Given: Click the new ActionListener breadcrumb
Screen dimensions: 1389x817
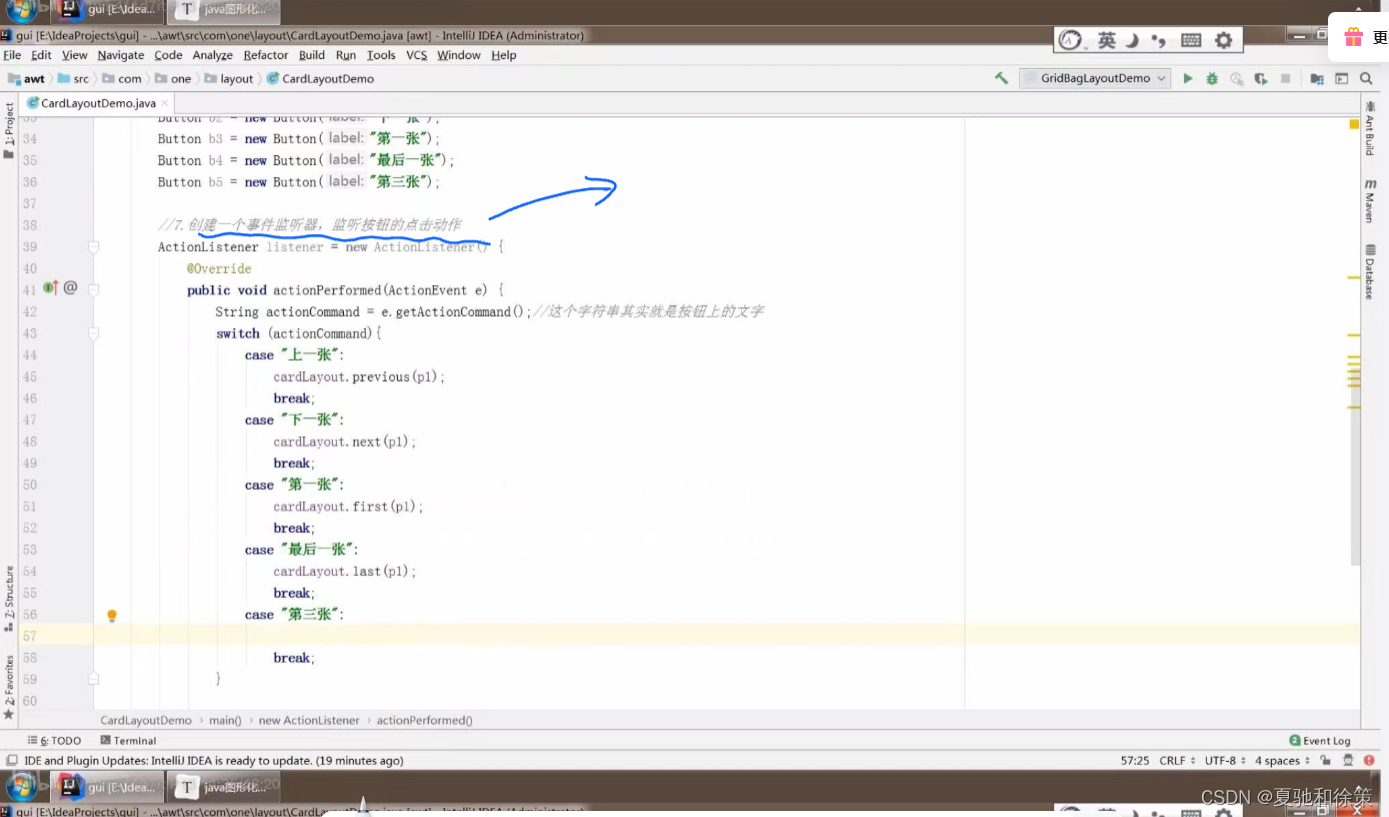Looking at the screenshot, I should (309, 720).
